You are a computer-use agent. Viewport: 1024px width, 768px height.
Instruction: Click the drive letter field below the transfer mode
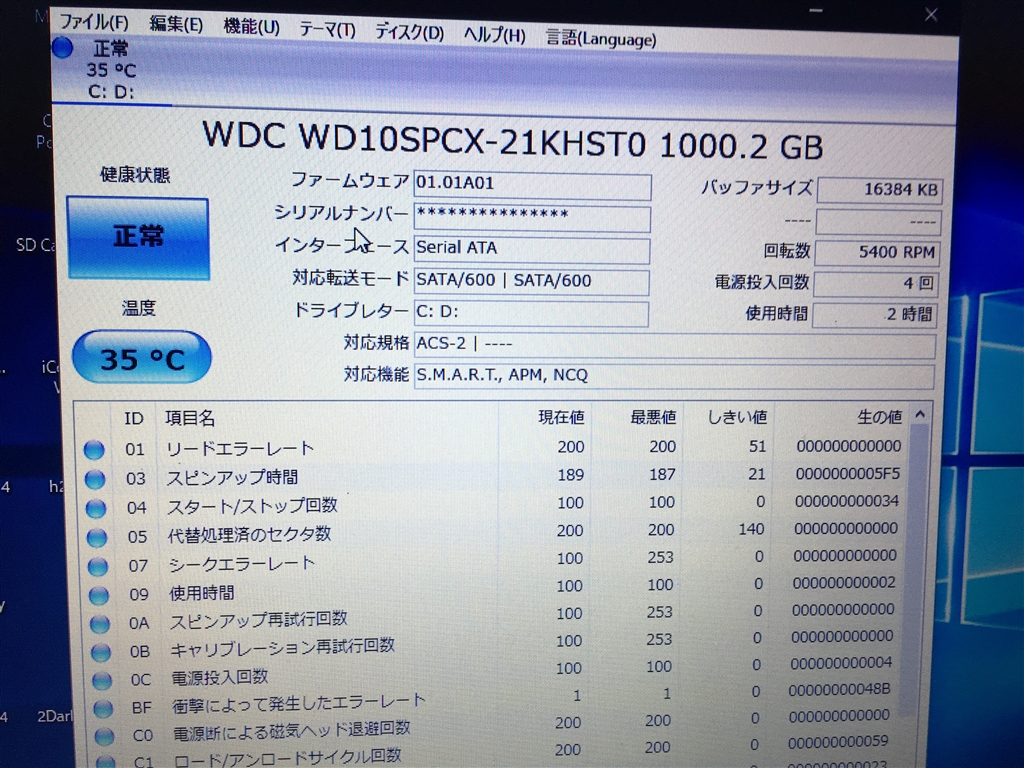click(531, 313)
